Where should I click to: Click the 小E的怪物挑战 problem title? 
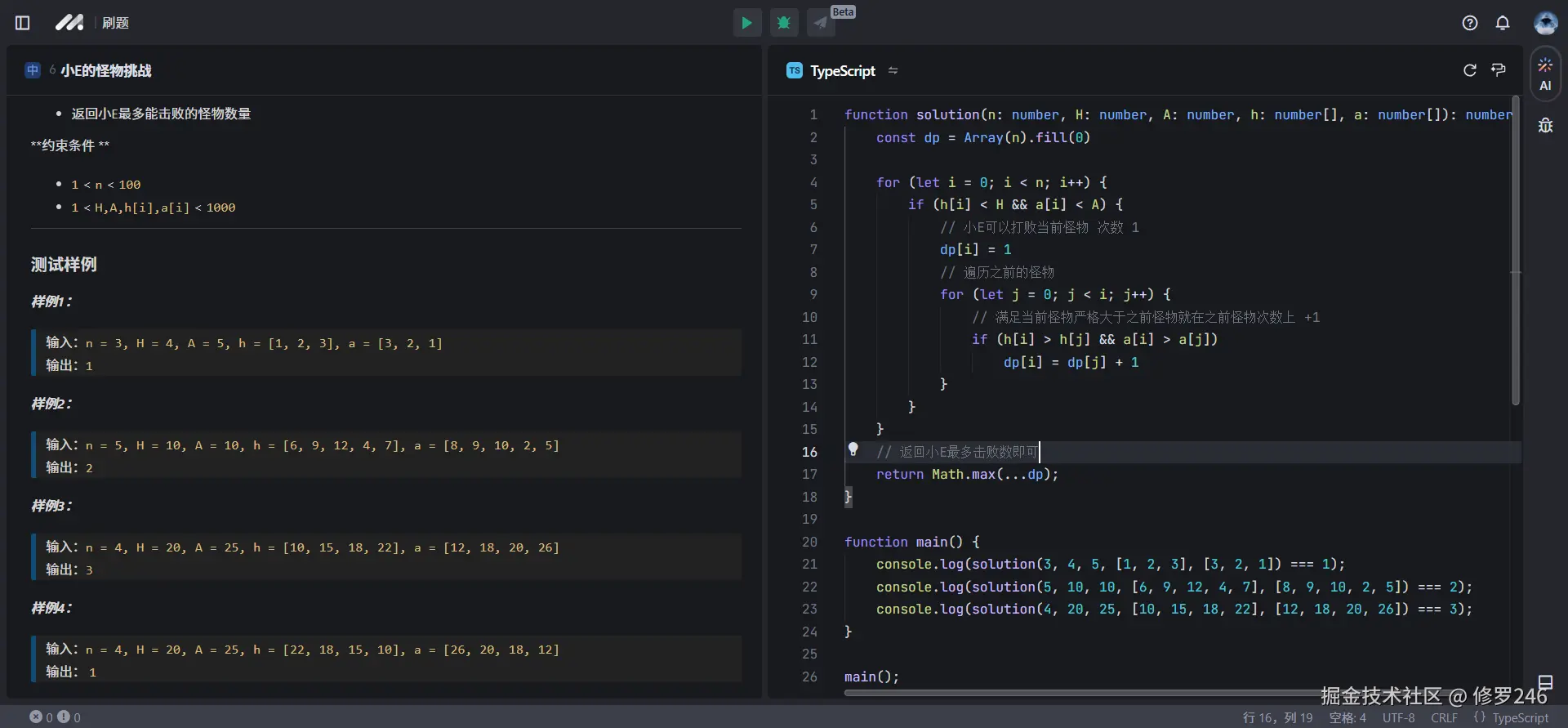tap(105, 71)
